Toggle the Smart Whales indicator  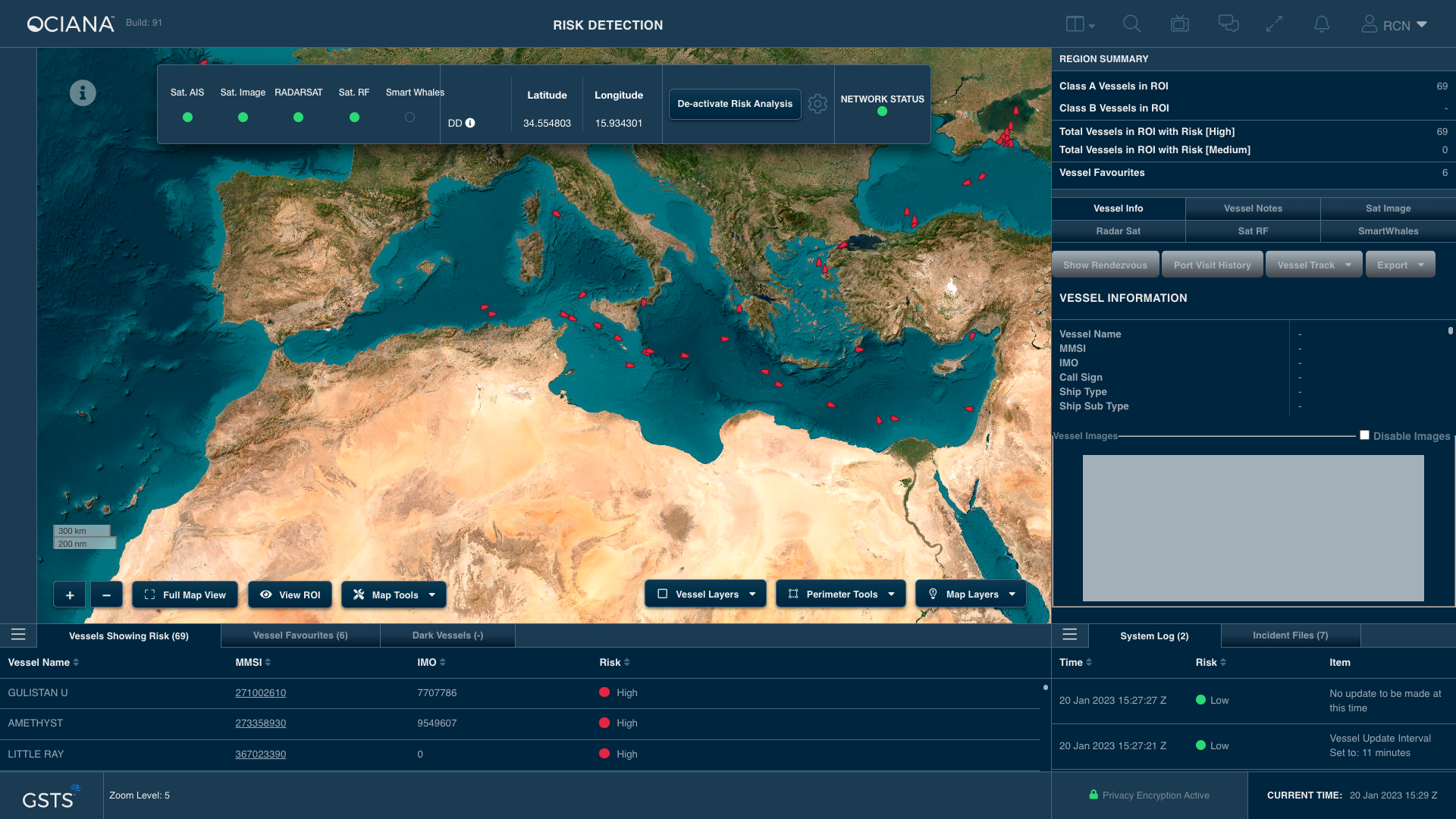409,118
